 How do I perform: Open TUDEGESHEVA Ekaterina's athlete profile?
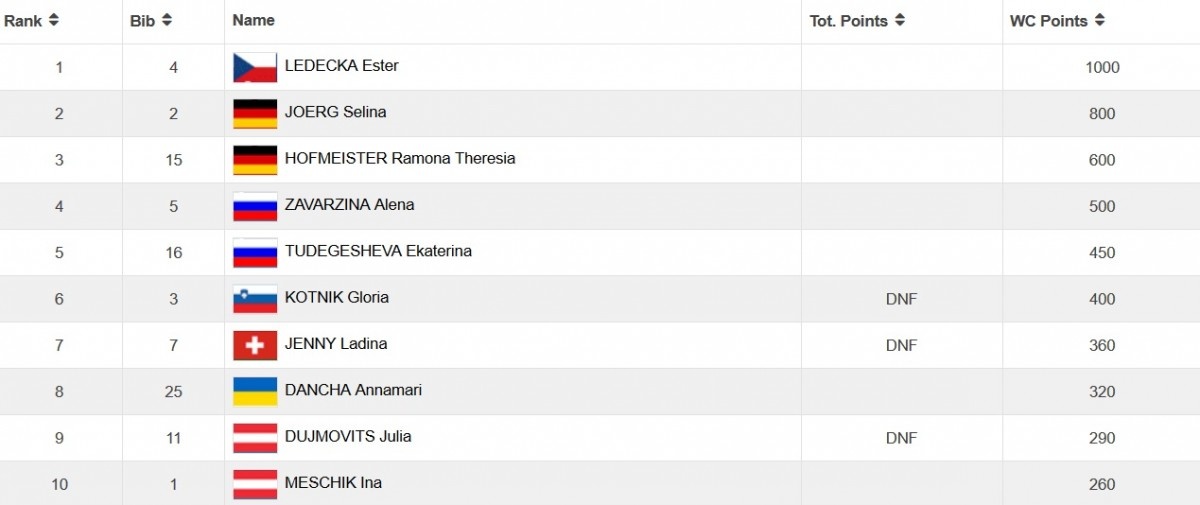pyautogui.click(x=378, y=251)
